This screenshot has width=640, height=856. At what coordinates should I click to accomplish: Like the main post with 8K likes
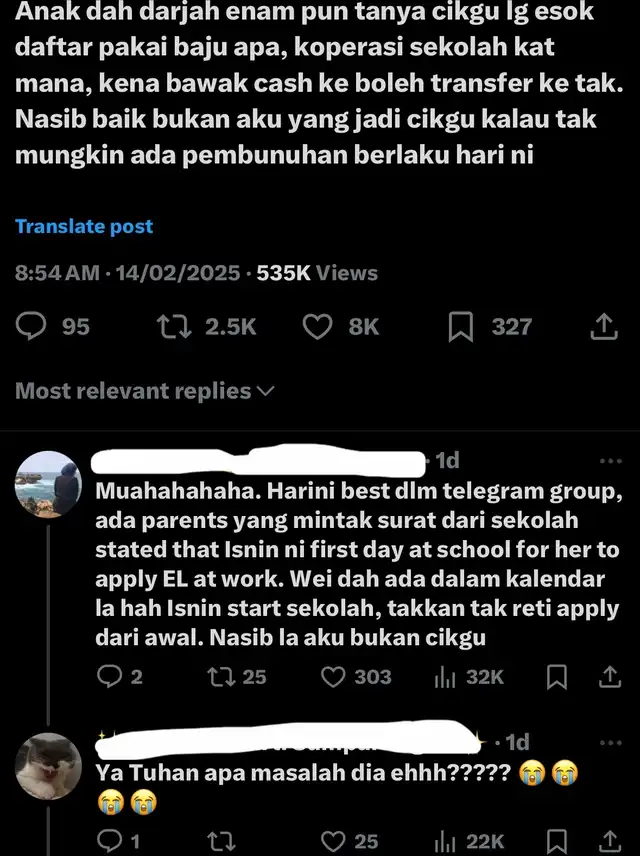(x=341, y=326)
